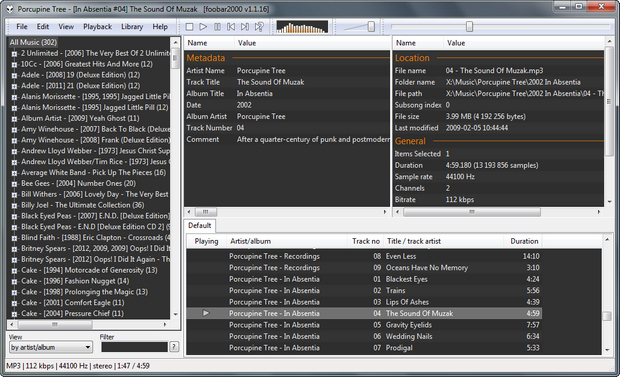This screenshot has width=620, height=377.
Task: Expand Adele 19 Deluxe Edition node
Action: pyautogui.click(x=14, y=75)
